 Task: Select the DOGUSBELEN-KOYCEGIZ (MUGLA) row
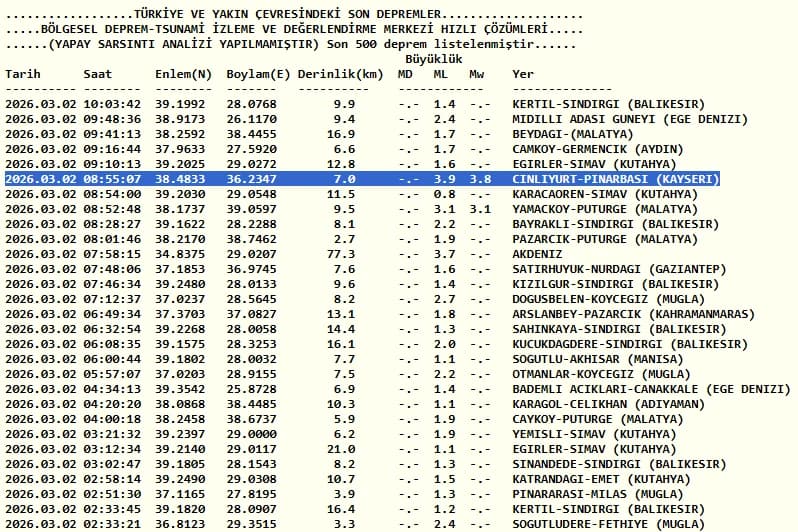(355, 299)
